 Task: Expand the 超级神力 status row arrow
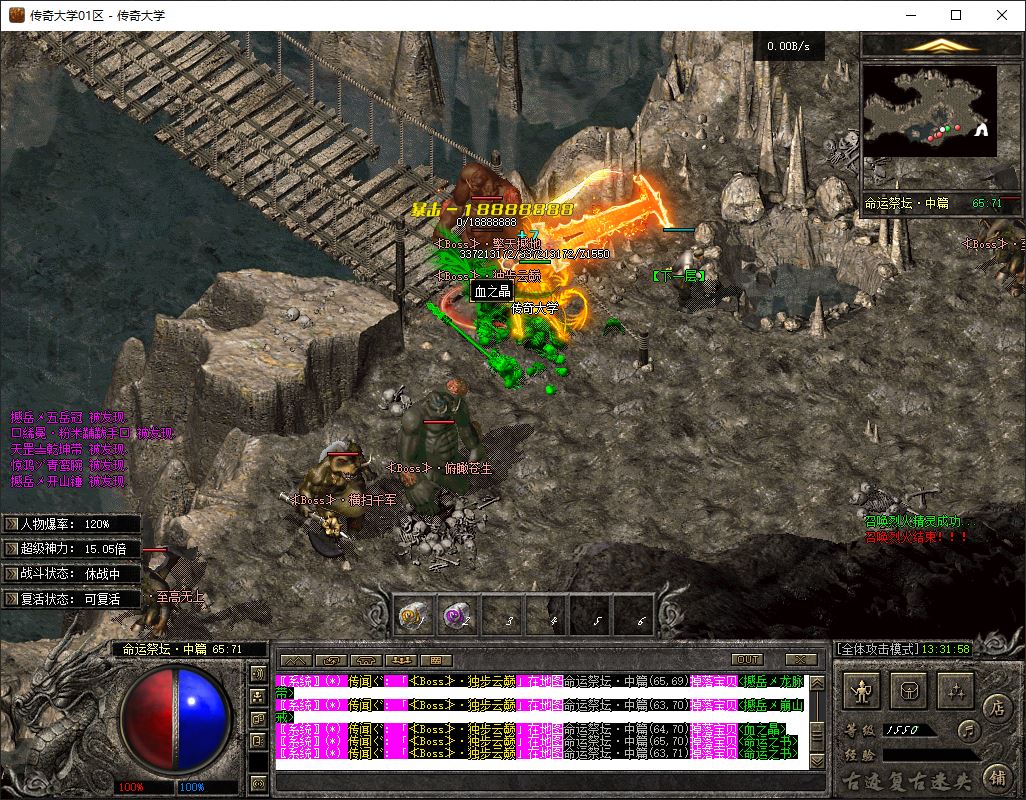tap(12, 549)
